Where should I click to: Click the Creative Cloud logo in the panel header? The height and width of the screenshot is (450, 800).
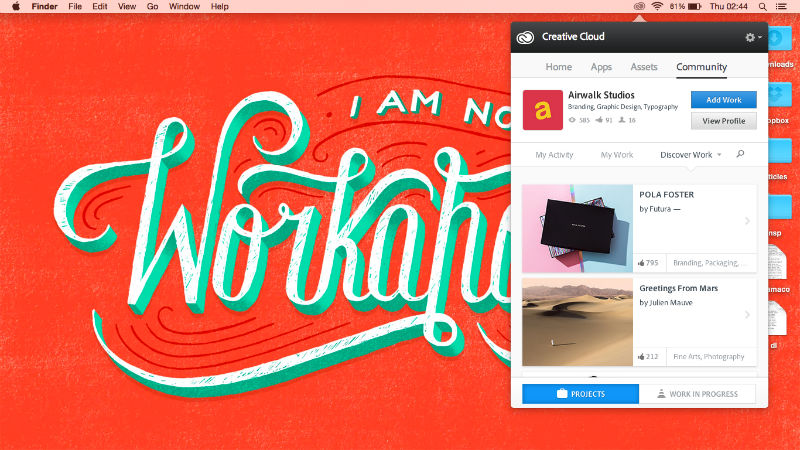pos(525,37)
